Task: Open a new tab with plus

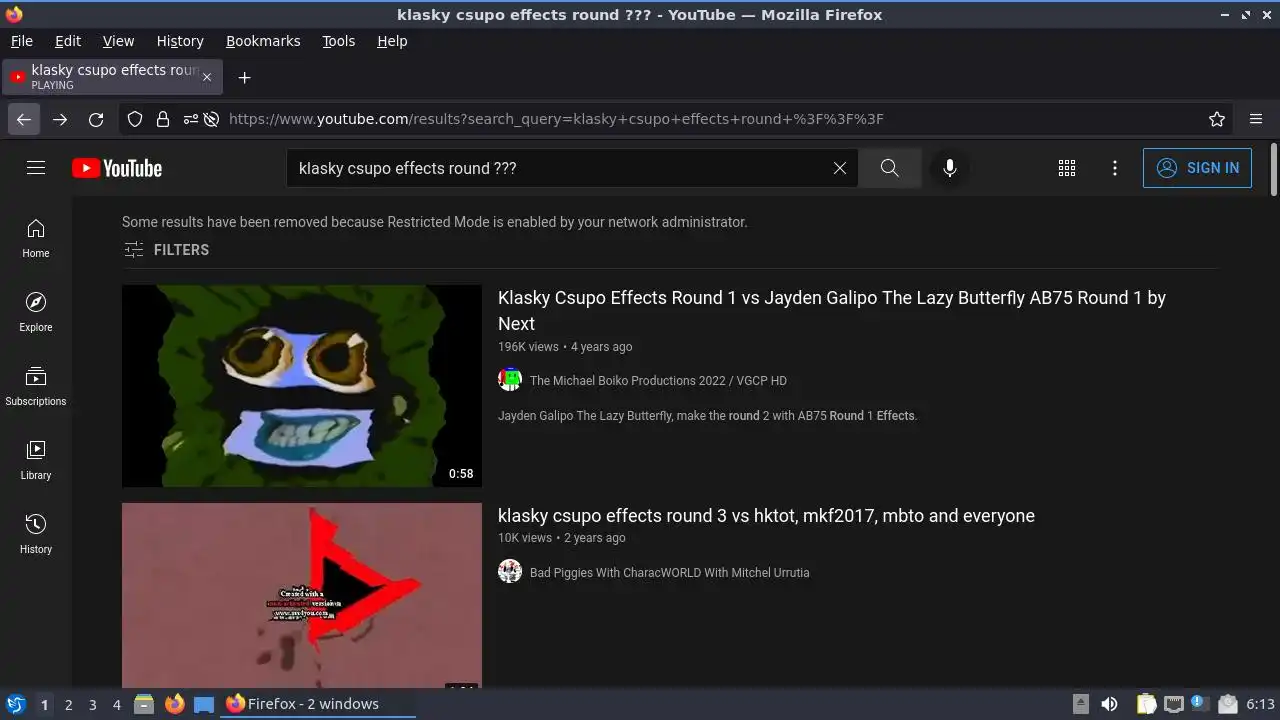Action: point(244,77)
